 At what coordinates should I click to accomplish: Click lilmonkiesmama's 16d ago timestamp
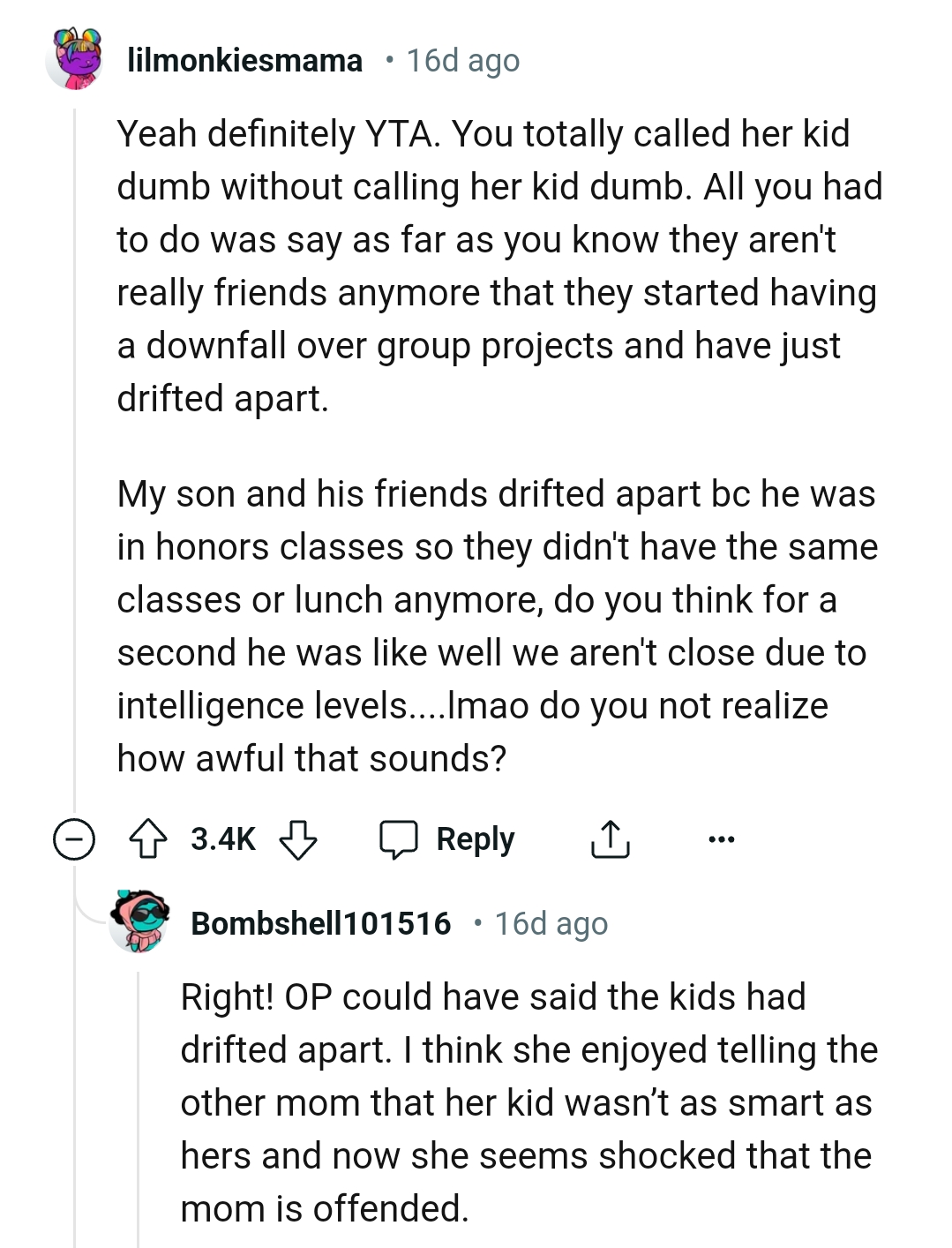(463, 60)
